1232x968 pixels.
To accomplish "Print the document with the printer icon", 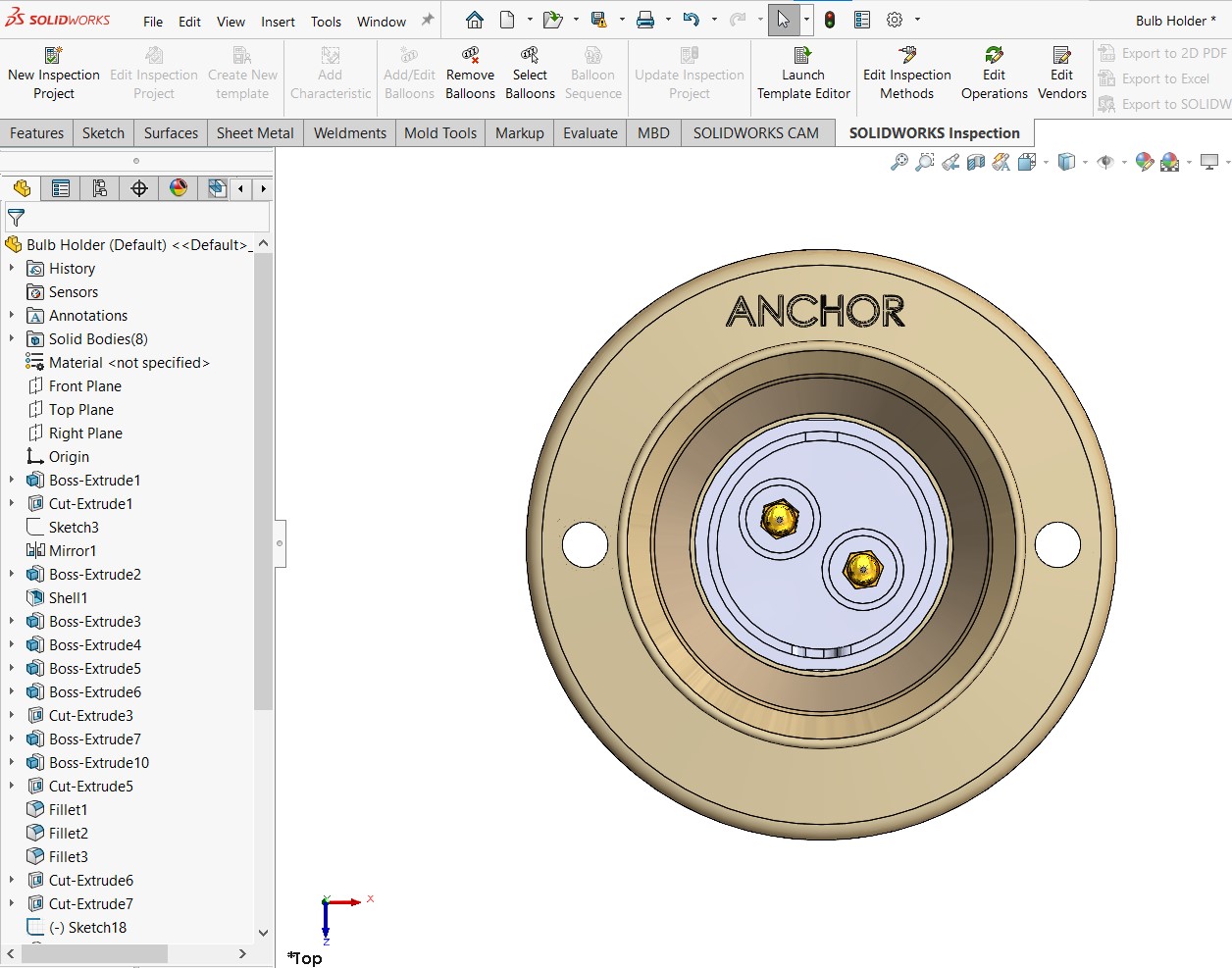I will (645, 20).
